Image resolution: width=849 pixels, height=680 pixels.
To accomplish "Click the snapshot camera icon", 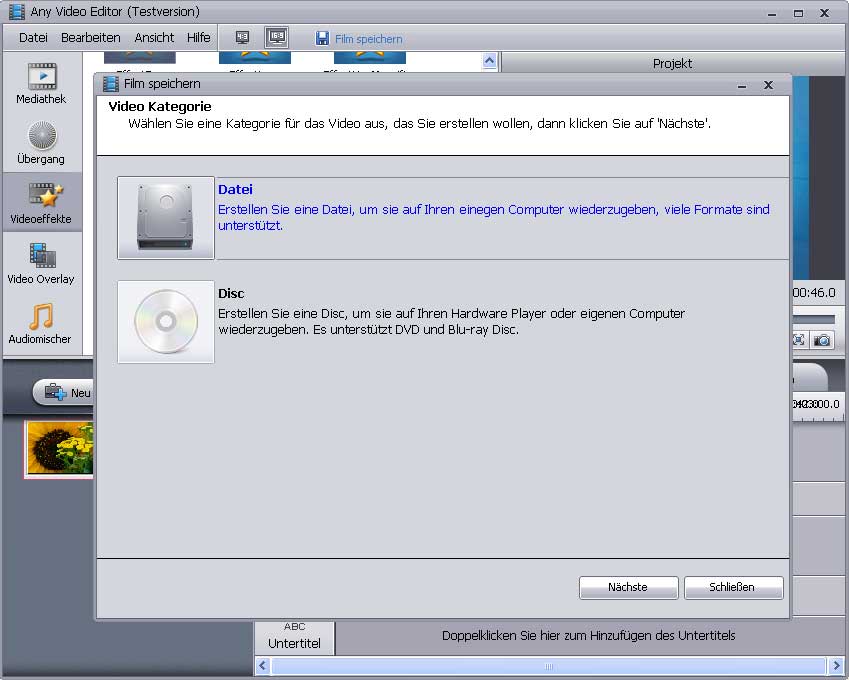I will click(x=822, y=340).
